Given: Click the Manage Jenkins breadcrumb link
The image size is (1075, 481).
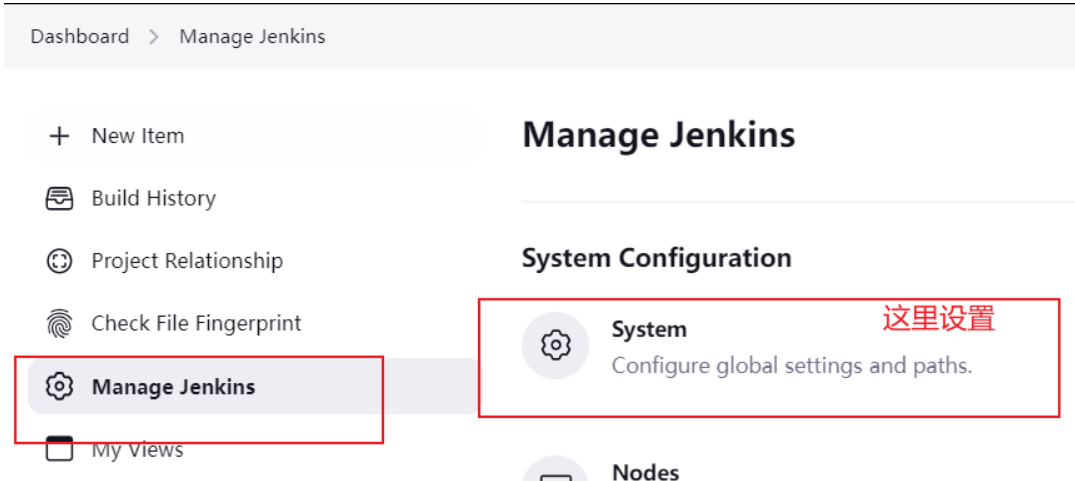Looking at the screenshot, I should [x=252, y=36].
